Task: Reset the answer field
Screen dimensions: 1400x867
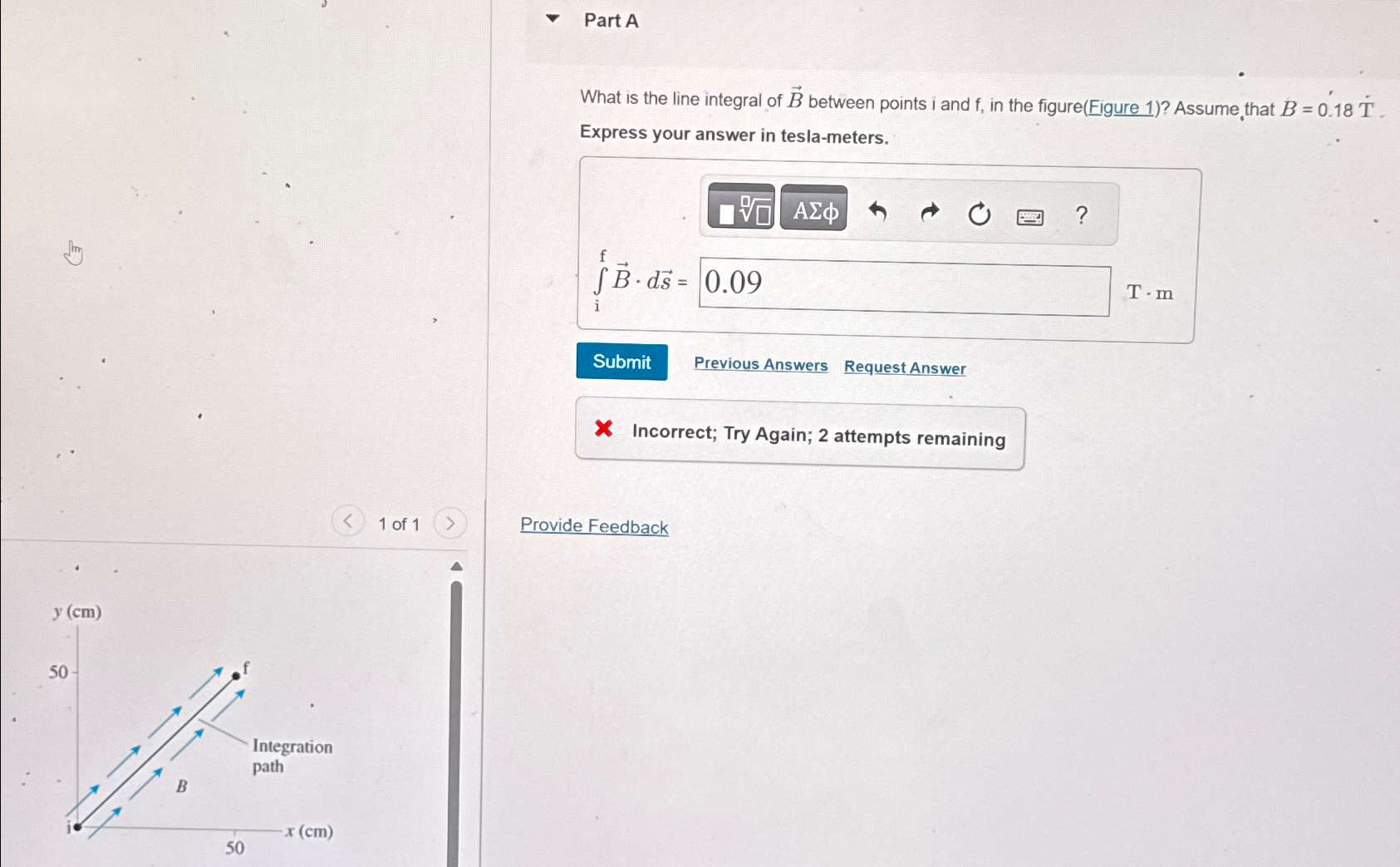Action: point(980,214)
